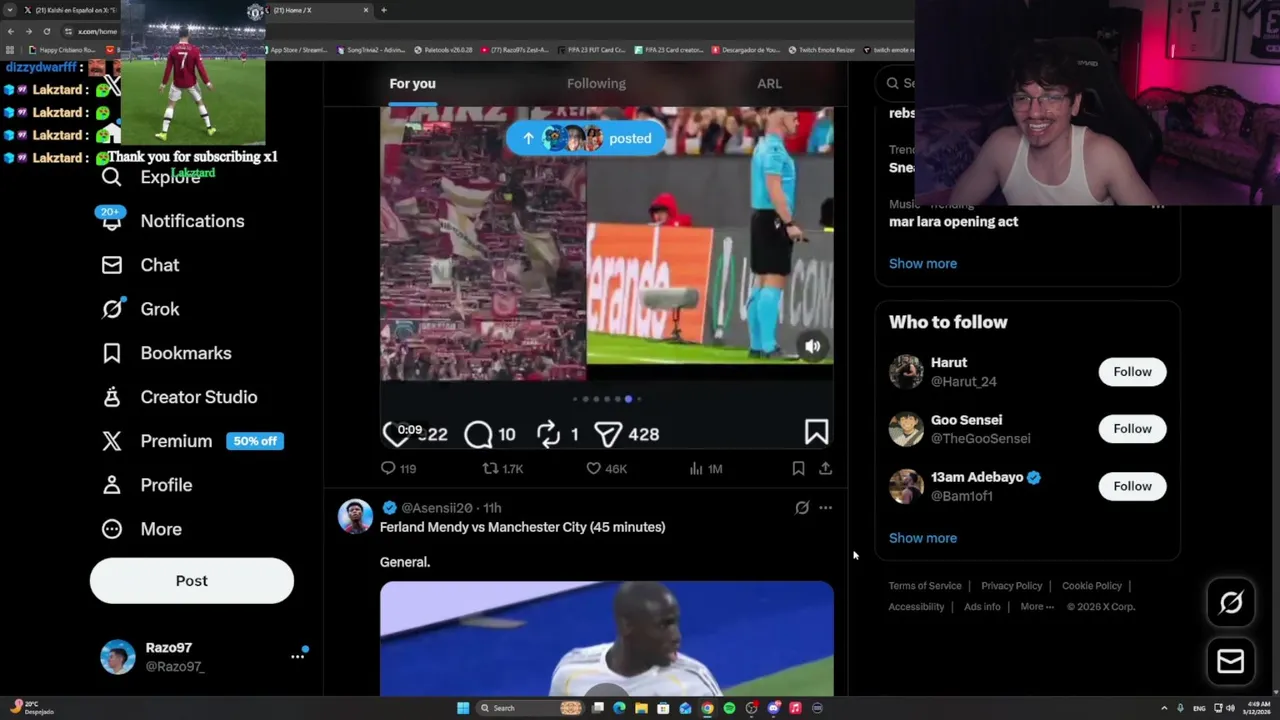Open the FIFA 23 FUT Card Cr... bookmark
Screen dimensions: 1280x720
click(591, 50)
